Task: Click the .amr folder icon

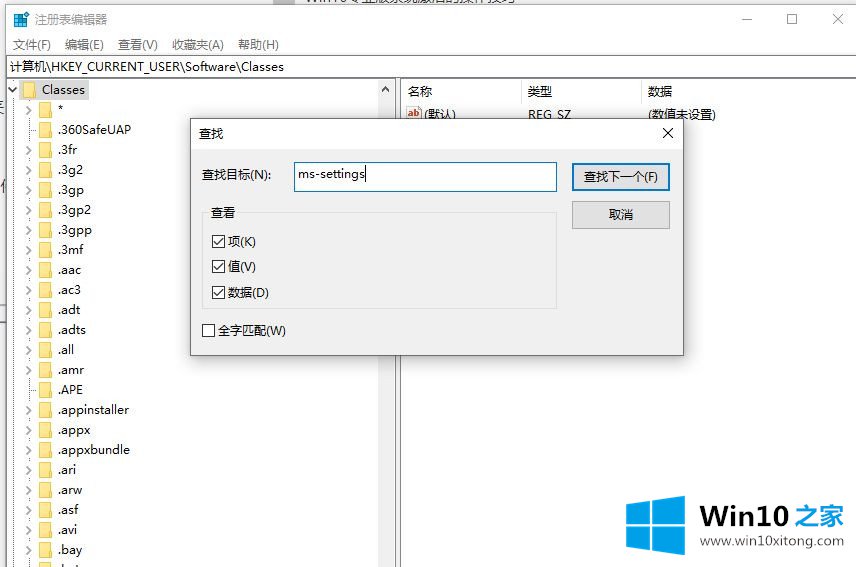Action: 45,370
